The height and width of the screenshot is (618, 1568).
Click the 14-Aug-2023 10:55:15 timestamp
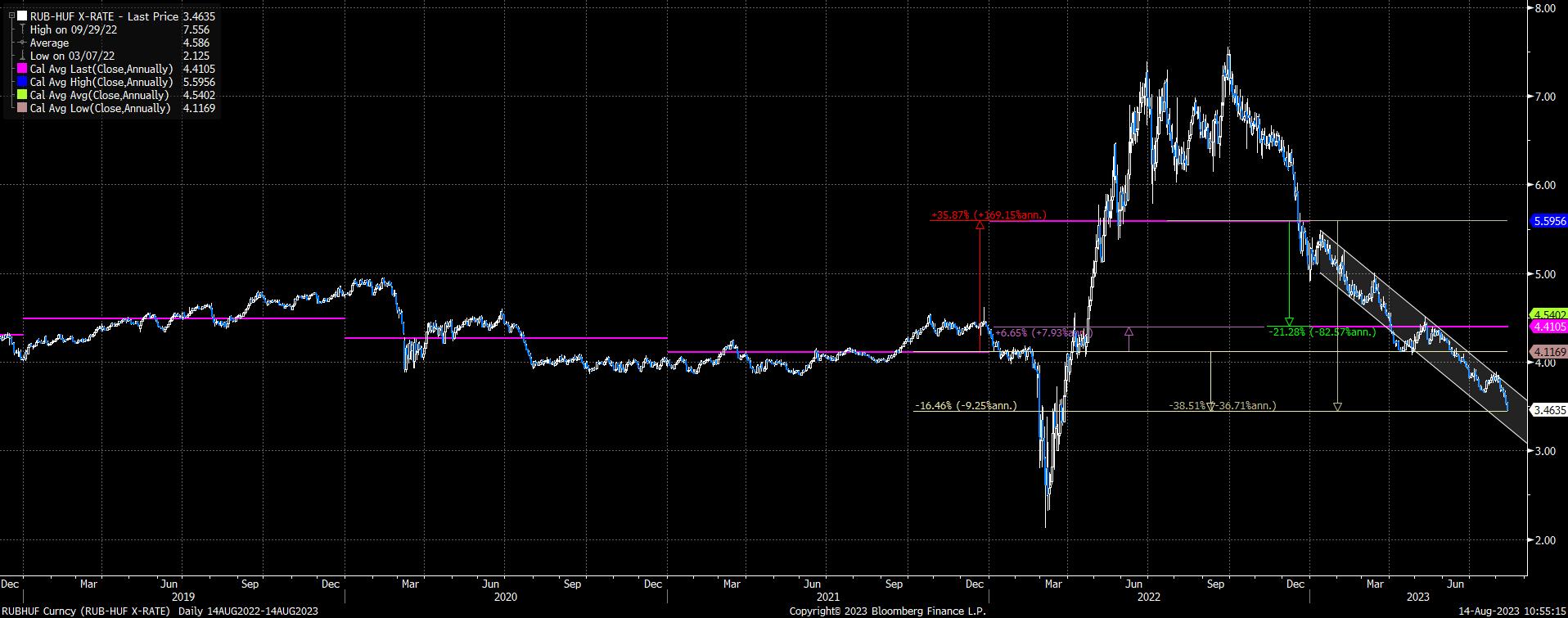[1512, 611]
